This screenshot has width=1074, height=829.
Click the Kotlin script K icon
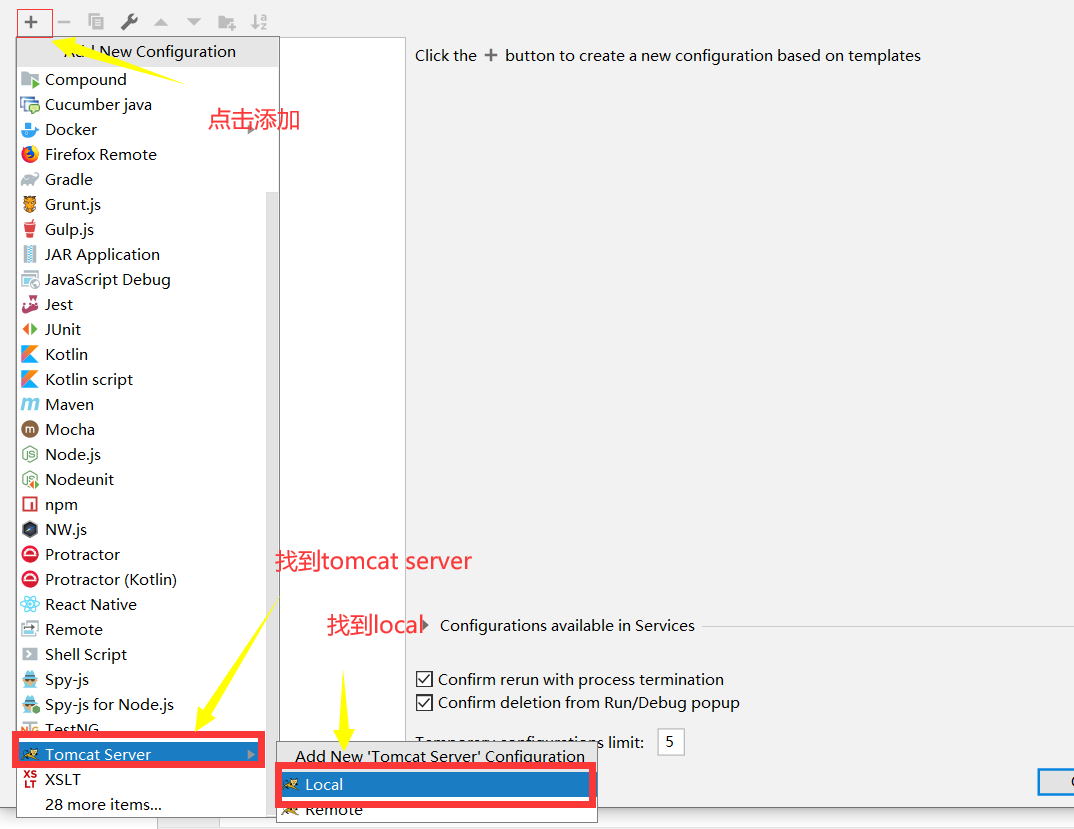coord(30,380)
